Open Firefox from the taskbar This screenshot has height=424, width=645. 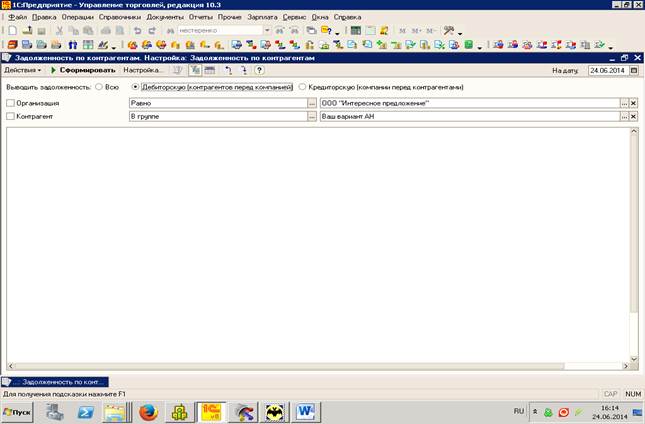pyautogui.click(x=148, y=412)
